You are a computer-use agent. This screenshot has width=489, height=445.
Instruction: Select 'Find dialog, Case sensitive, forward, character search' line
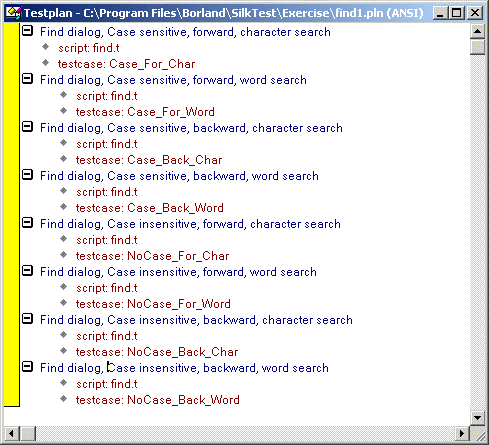click(x=185, y=32)
